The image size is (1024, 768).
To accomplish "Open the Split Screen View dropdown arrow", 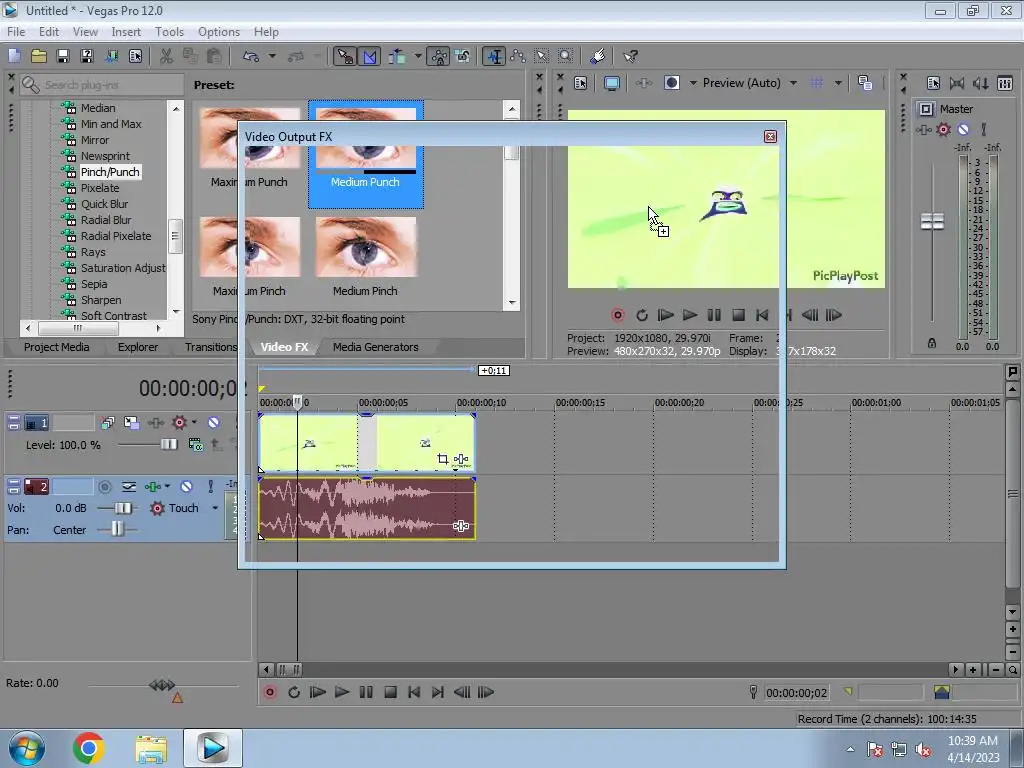I will pos(693,83).
